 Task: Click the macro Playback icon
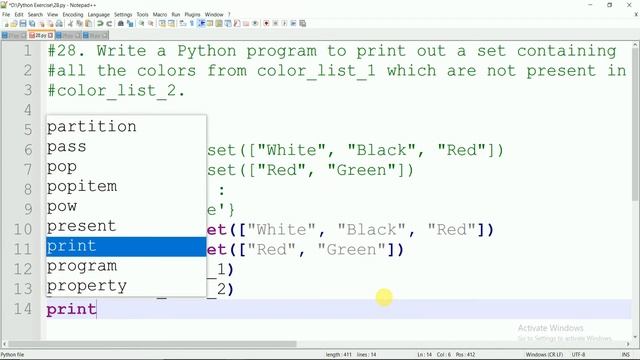[284, 24]
